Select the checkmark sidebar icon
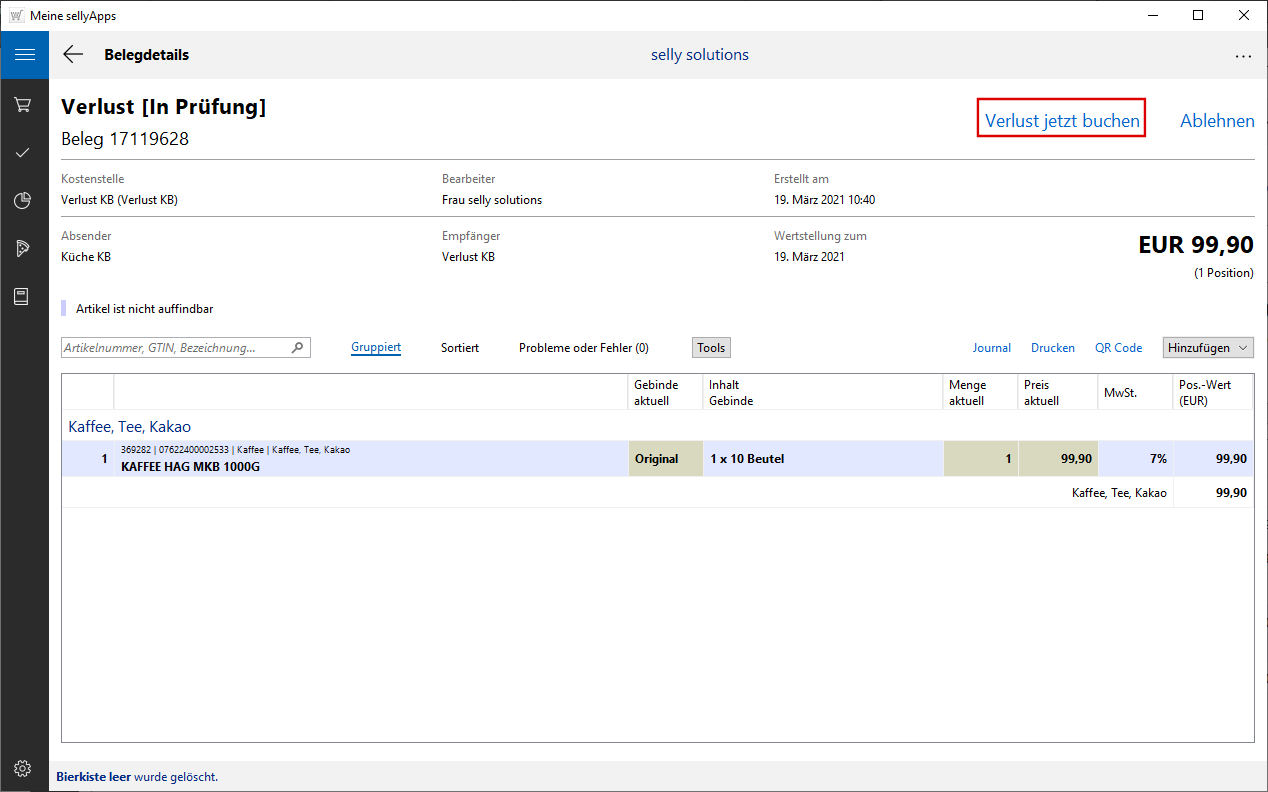 point(23,153)
